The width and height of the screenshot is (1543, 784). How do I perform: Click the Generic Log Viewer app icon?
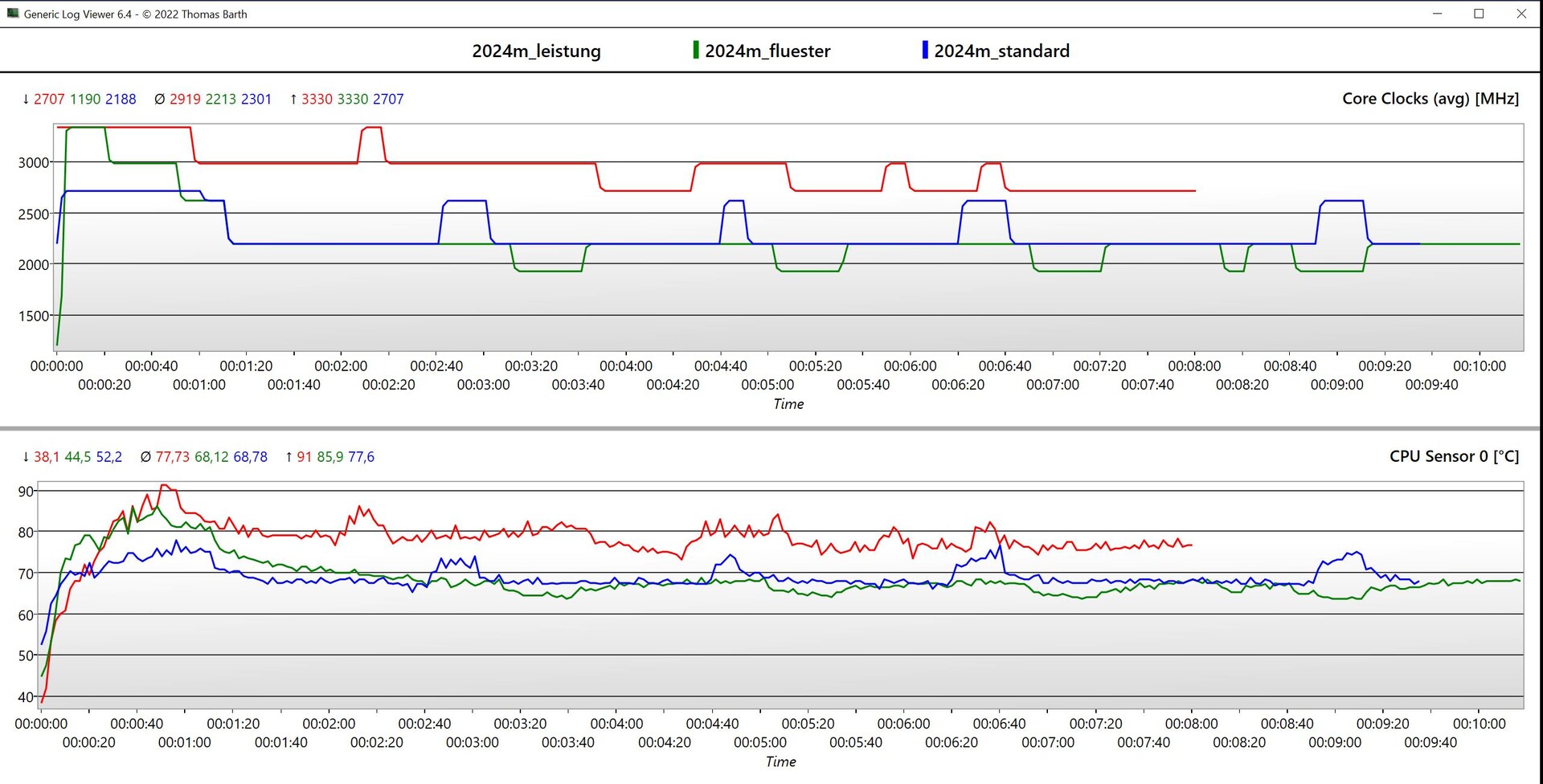(x=12, y=14)
